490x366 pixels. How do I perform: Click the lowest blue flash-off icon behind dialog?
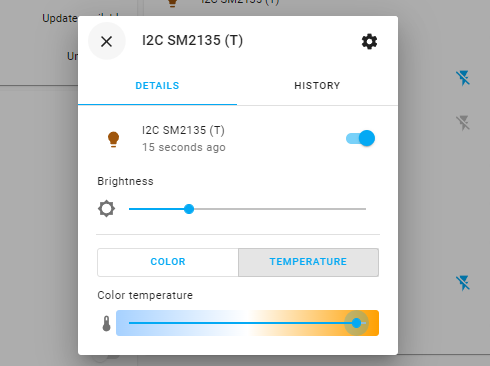tap(463, 283)
